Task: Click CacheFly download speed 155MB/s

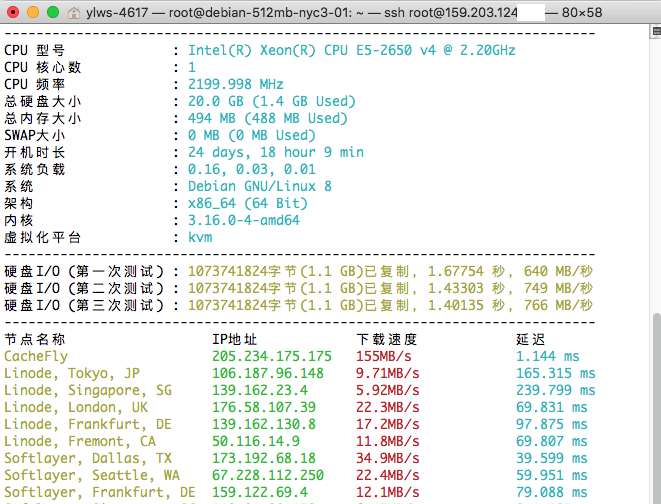Action: pyautogui.click(x=384, y=356)
